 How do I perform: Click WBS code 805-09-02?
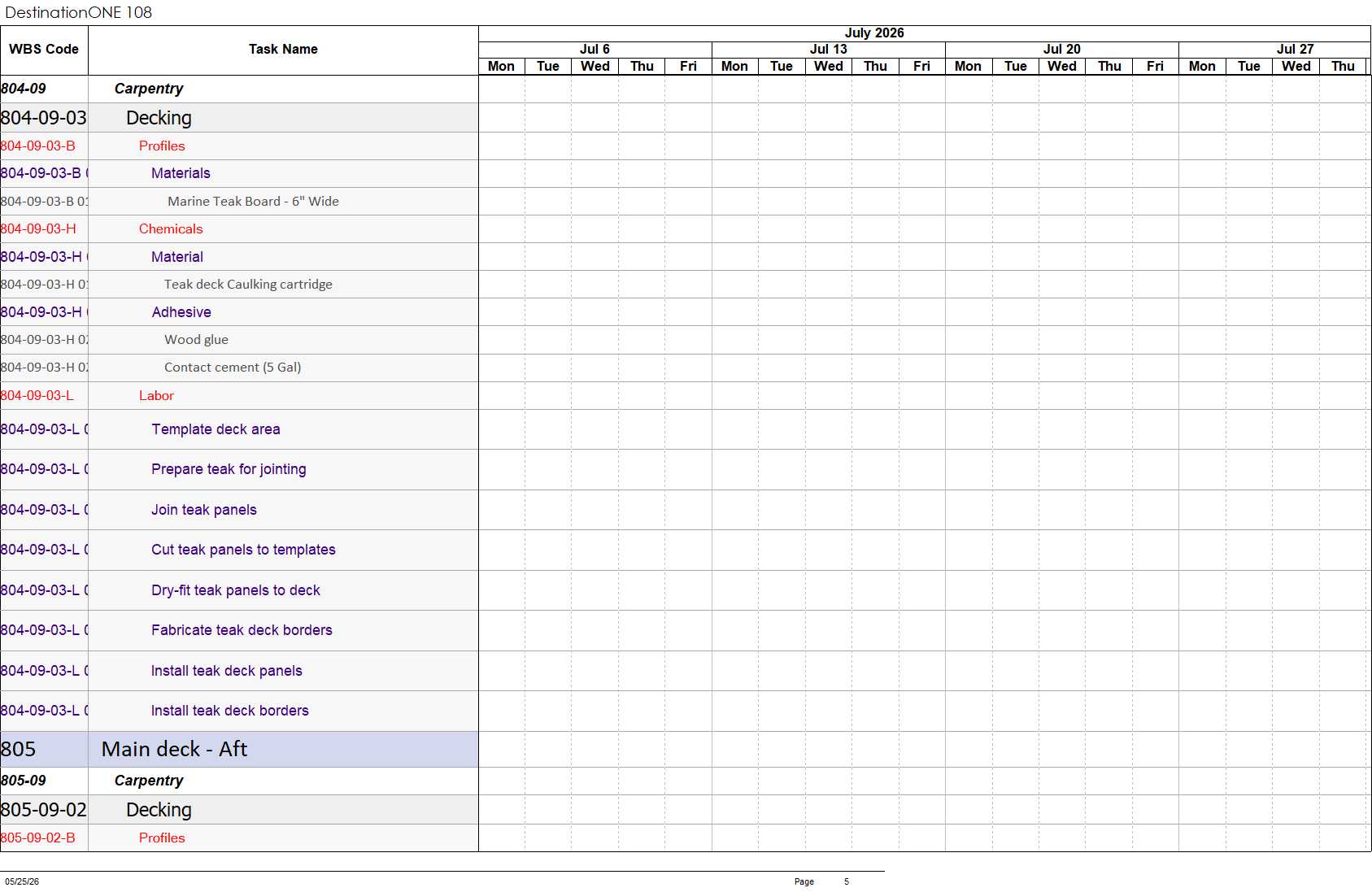tap(44, 810)
